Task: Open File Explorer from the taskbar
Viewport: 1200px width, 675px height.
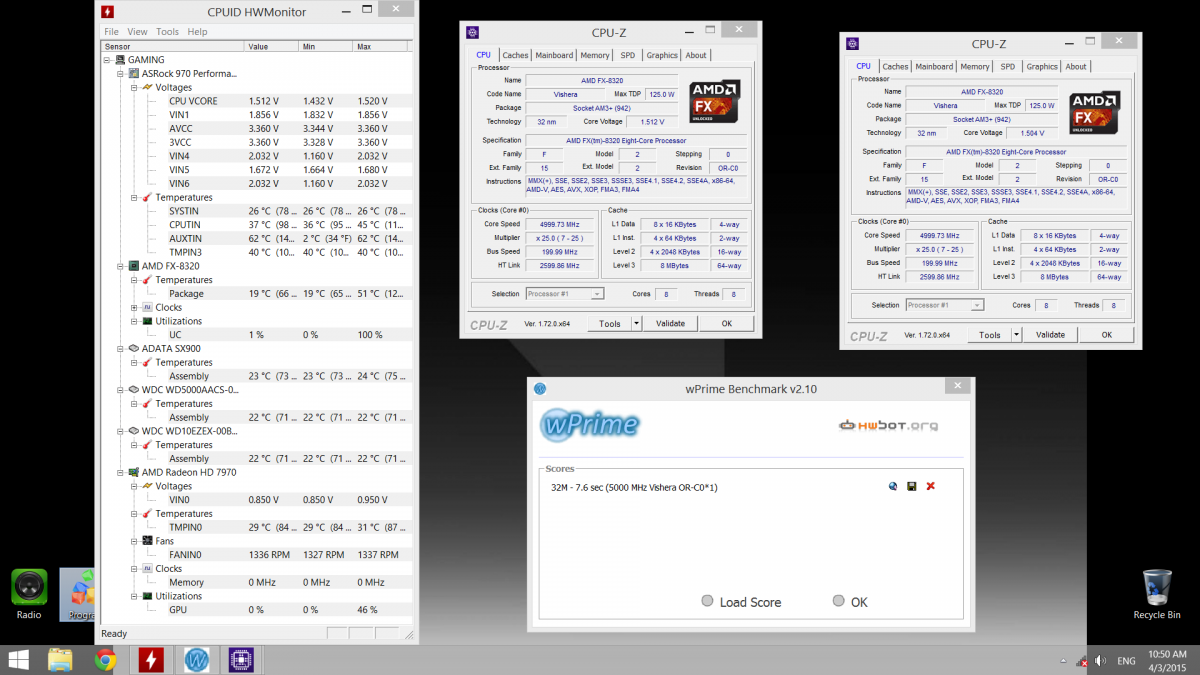Action: 60,659
